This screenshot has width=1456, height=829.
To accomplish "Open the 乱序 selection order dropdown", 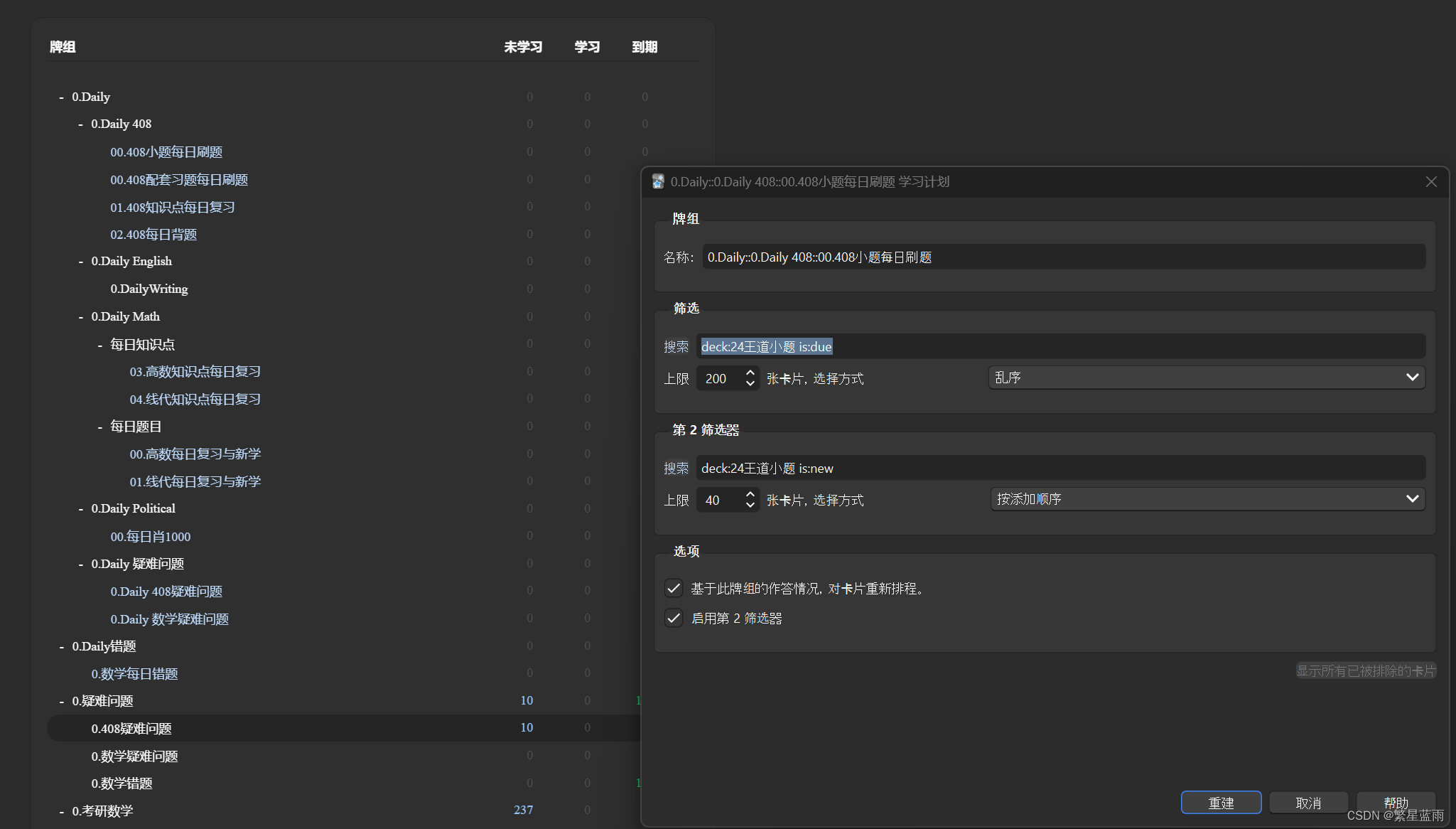I will click(1206, 378).
